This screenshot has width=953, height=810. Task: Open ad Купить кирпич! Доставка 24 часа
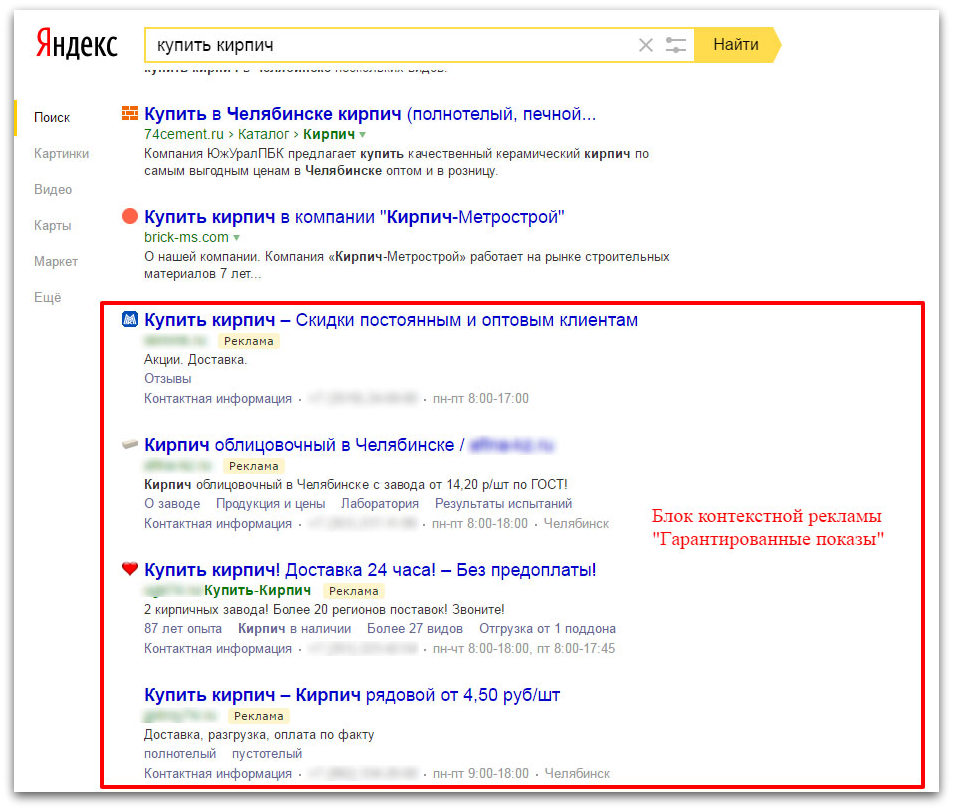[370, 570]
